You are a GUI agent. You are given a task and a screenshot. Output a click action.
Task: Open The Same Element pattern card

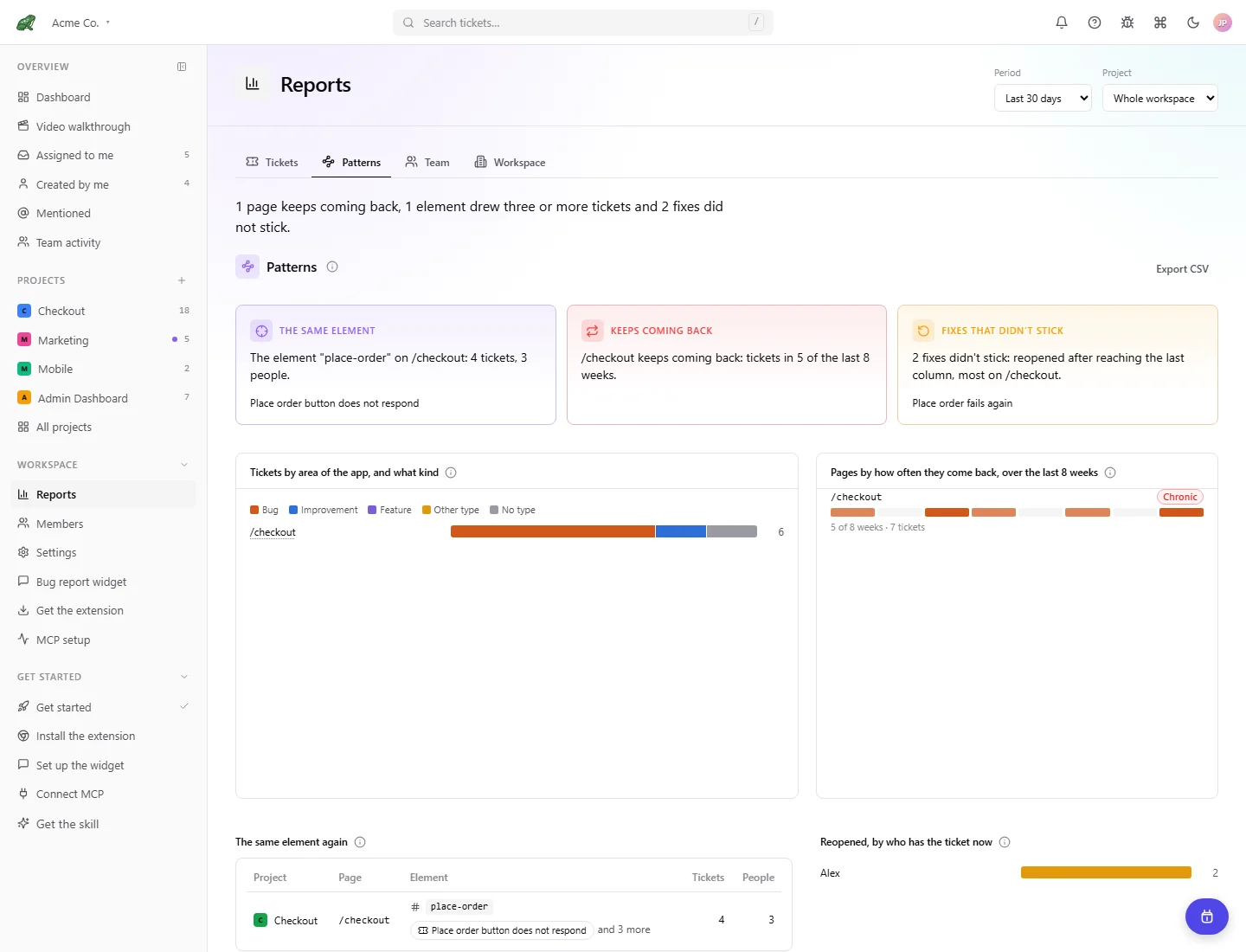pyautogui.click(x=395, y=364)
